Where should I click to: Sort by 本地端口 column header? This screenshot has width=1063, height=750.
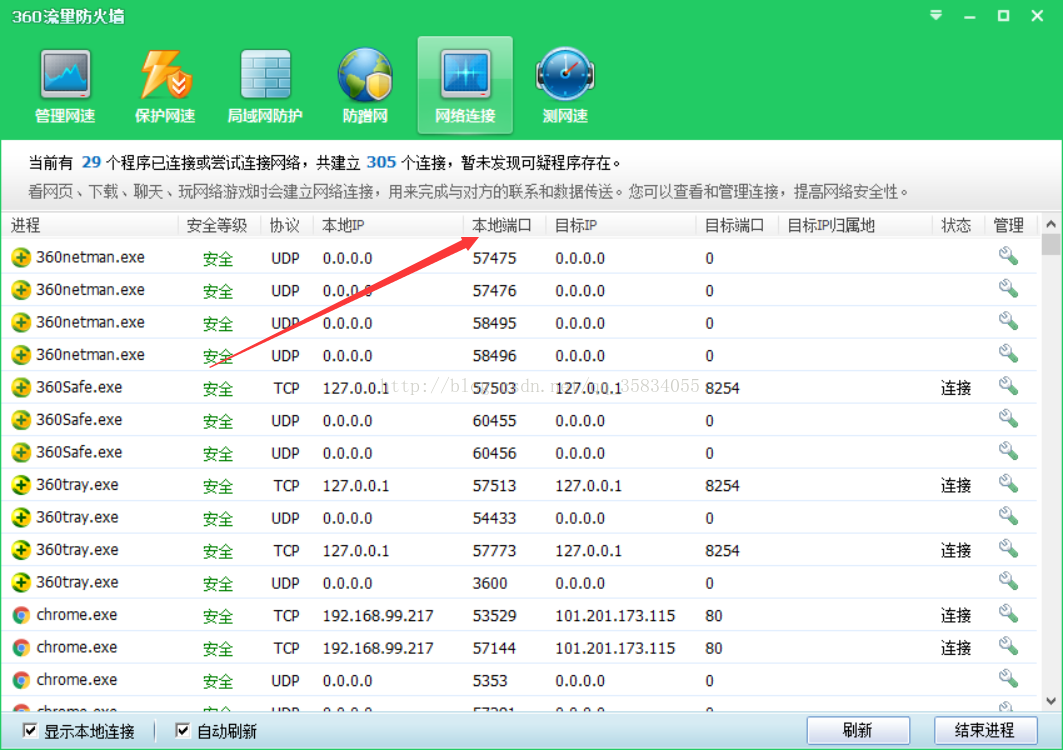pyautogui.click(x=502, y=225)
